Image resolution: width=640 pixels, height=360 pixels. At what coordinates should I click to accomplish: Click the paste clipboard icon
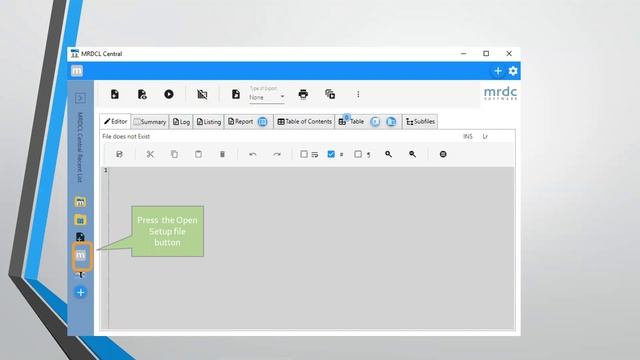click(198, 154)
